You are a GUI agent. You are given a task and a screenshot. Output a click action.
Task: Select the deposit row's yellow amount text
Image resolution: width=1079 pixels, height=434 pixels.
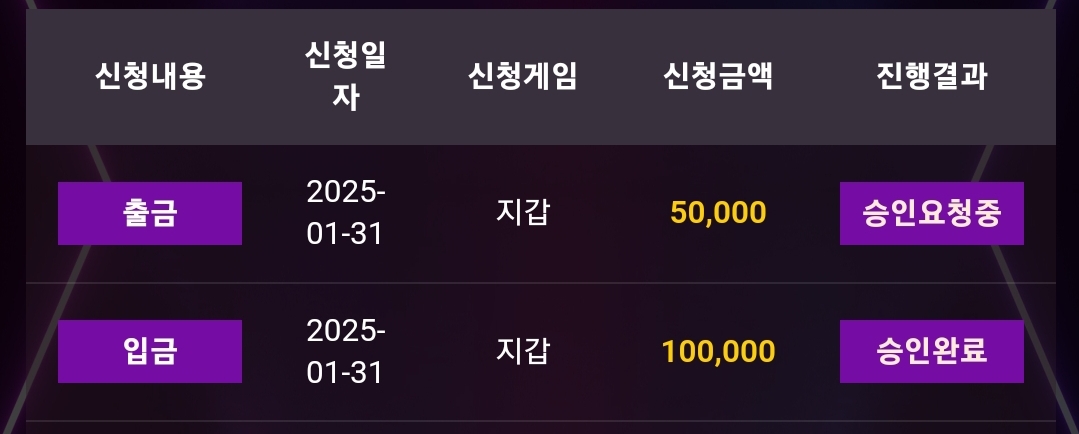pos(718,351)
